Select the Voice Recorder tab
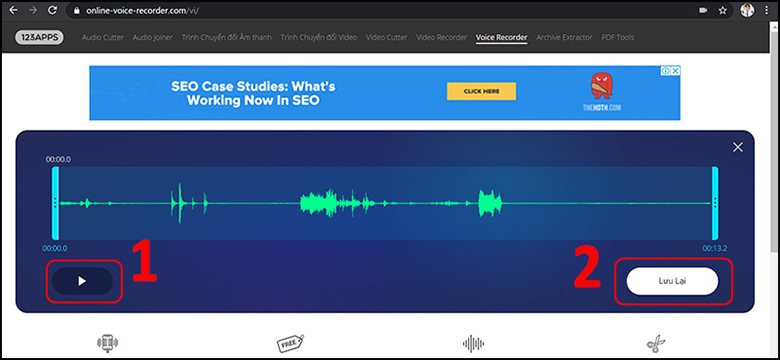Image resolution: width=780 pixels, height=360 pixels. [501, 37]
